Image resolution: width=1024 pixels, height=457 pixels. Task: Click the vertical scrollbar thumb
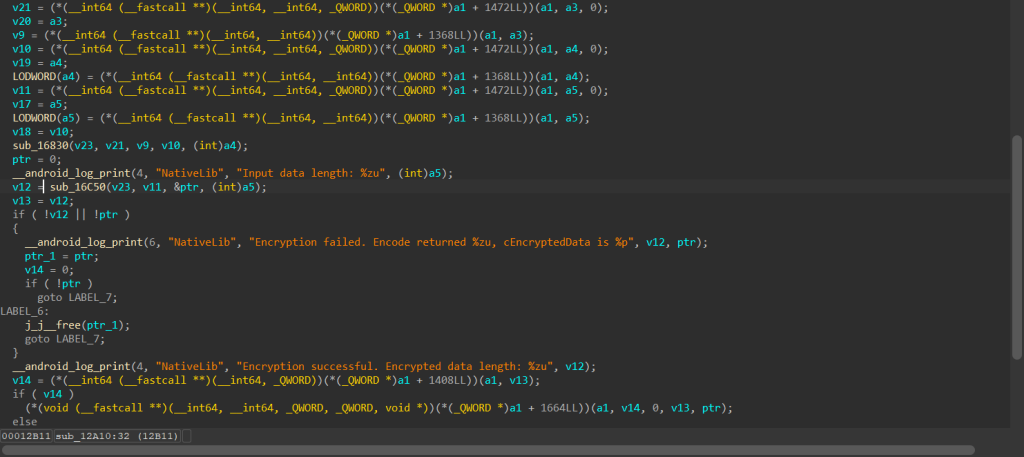pos(1017,247)
